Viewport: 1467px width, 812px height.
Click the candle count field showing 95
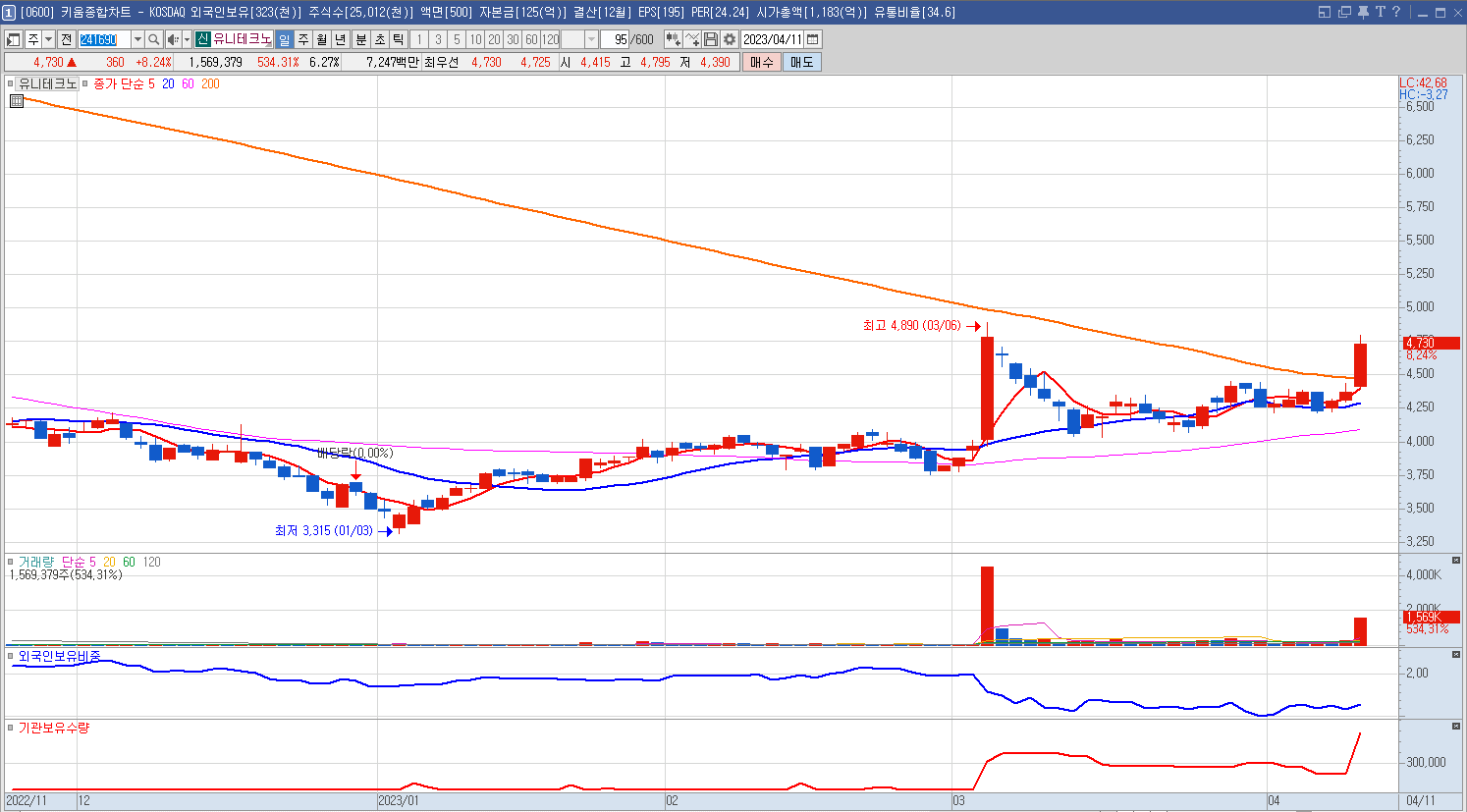click(x=615, y=39)
